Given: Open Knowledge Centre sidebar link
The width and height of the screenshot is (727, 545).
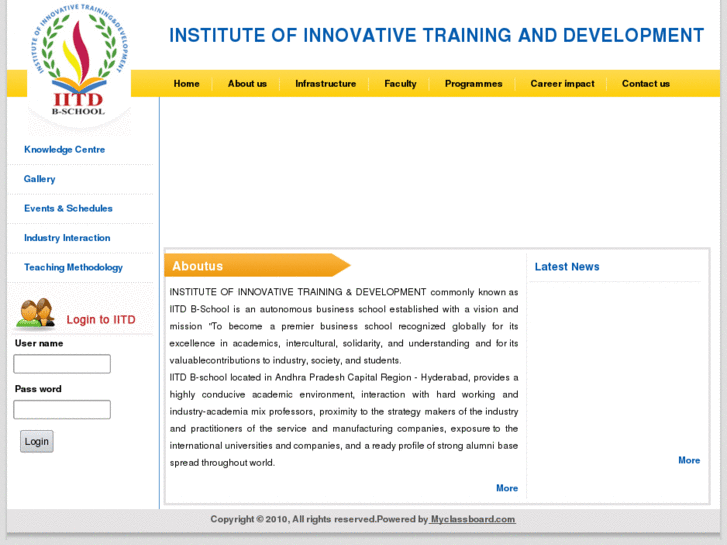Looking at the screenshot, I should (64, 150).
